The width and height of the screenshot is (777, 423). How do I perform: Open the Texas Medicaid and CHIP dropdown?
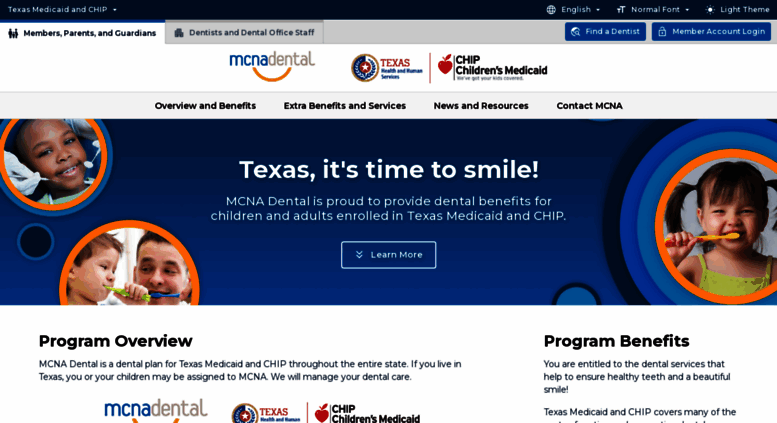tap(62, 9)
